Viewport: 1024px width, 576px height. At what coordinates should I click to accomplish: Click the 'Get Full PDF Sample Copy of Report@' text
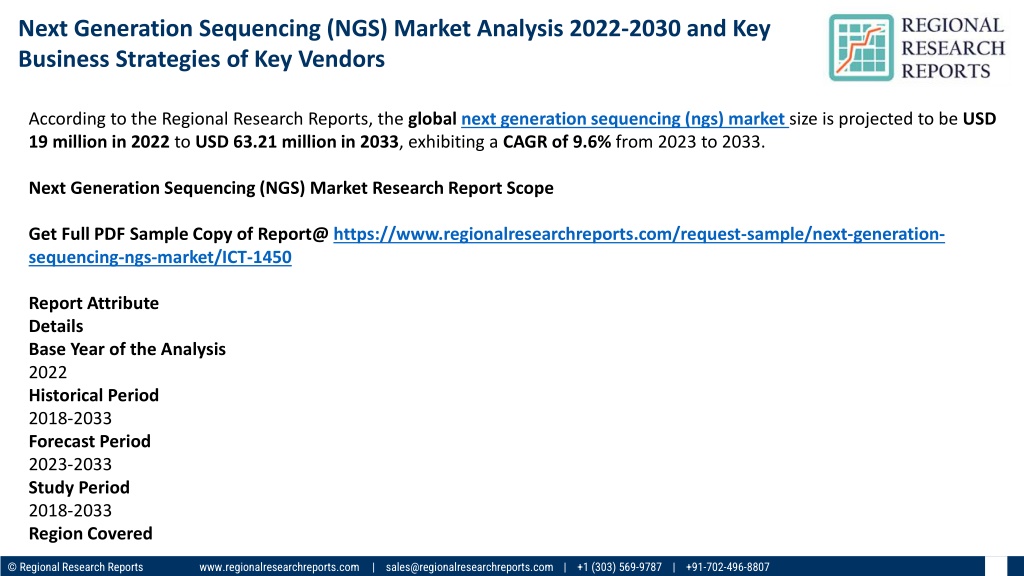click(178, 234)
